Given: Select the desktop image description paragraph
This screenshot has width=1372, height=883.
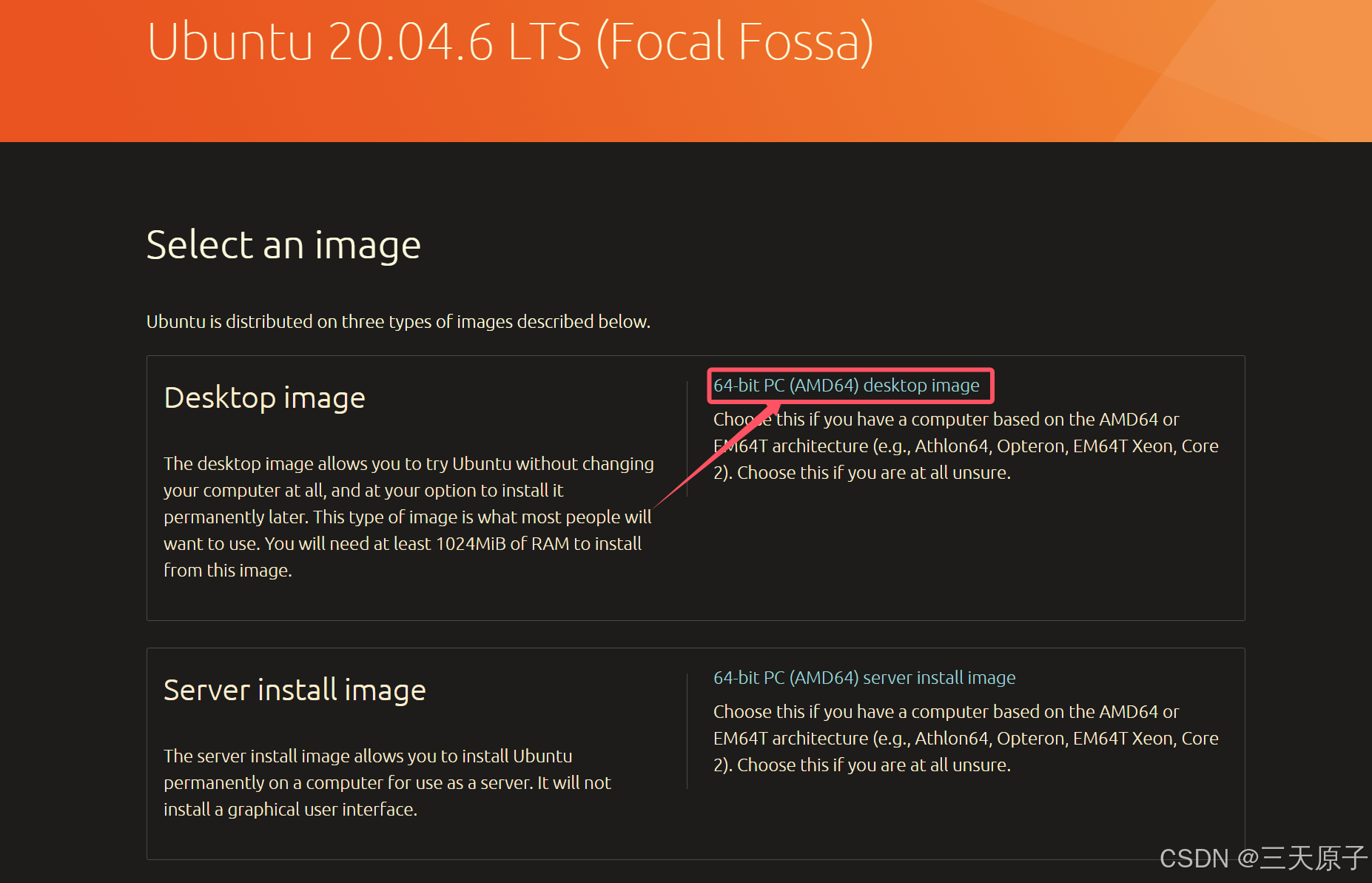Looking at the screenshot, I should (x=408, y=516).
